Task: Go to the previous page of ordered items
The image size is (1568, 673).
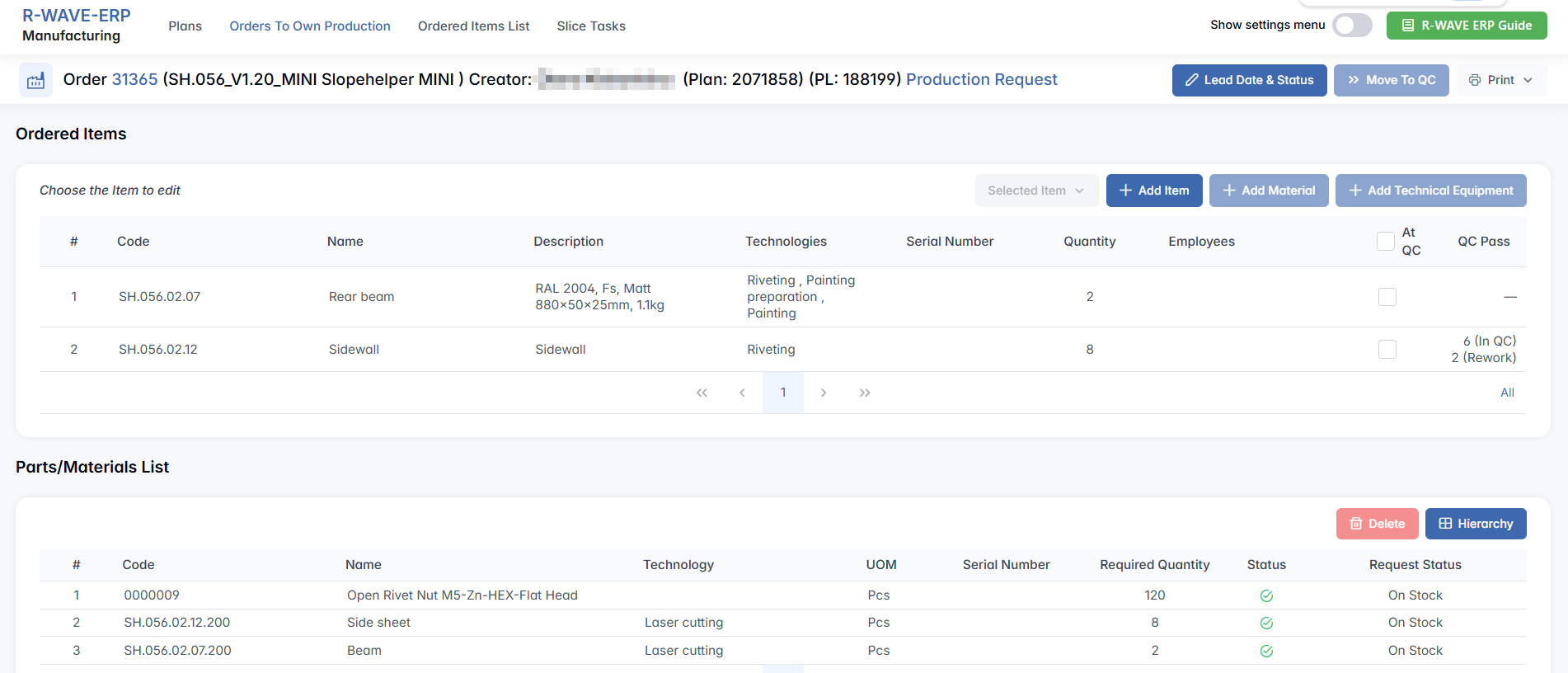Action: point(742,393)
